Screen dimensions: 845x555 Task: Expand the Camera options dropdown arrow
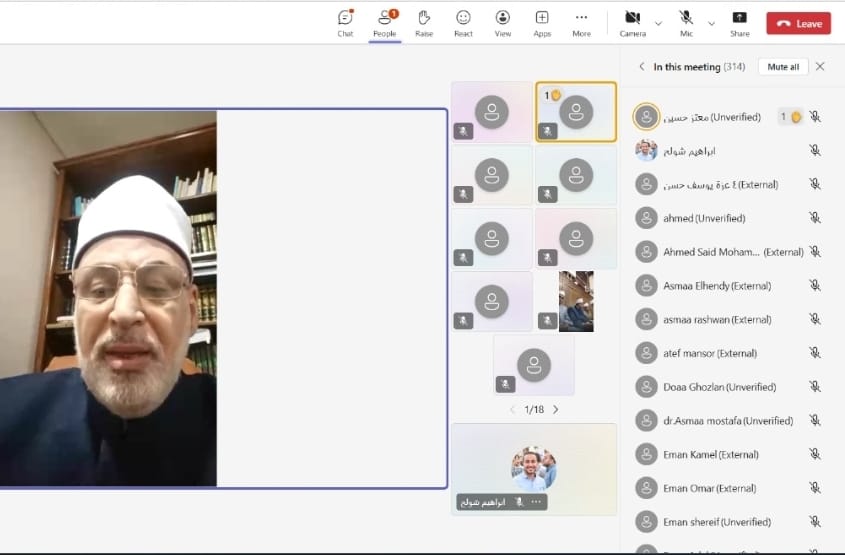point(658,23)
